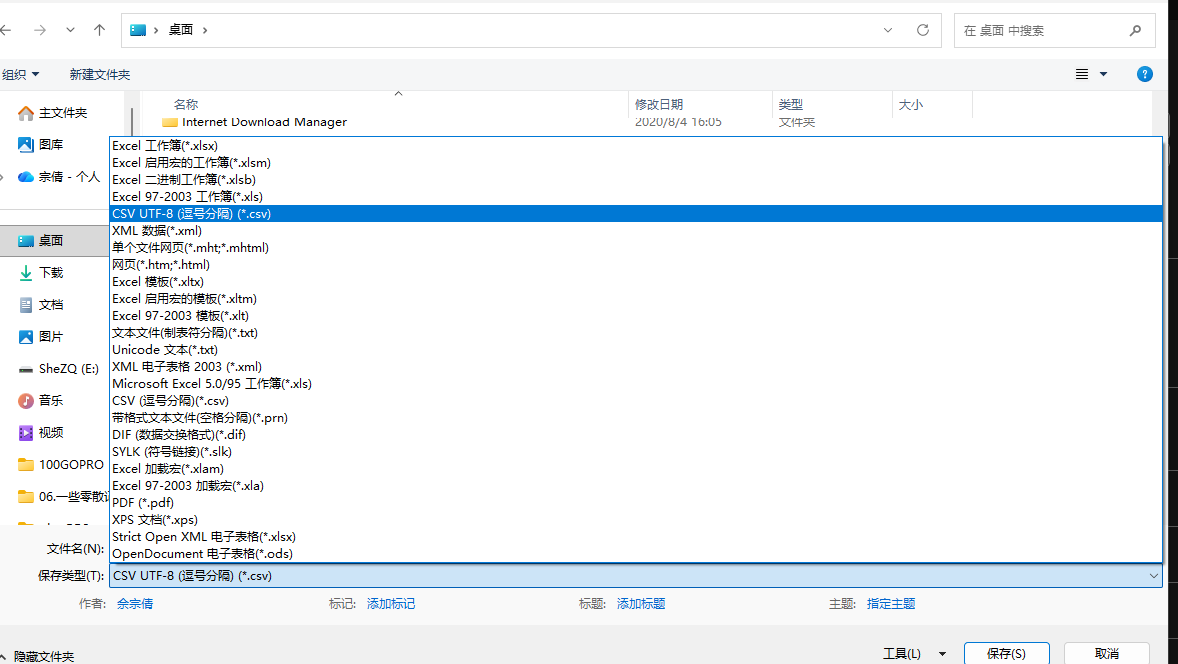Choose Excel 97-2003 模板(*.xlt) type

(636, 315)
